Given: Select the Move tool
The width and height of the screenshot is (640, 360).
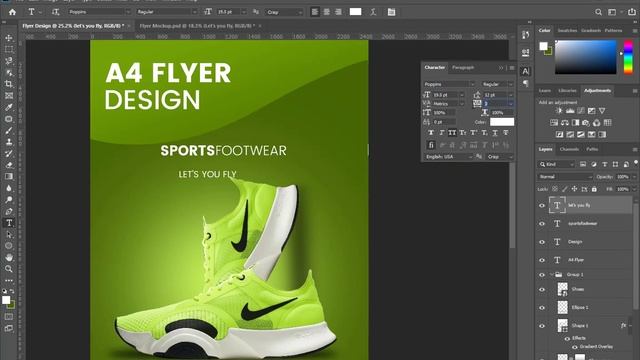Looking at the screenshot, I should coord(9,38).
